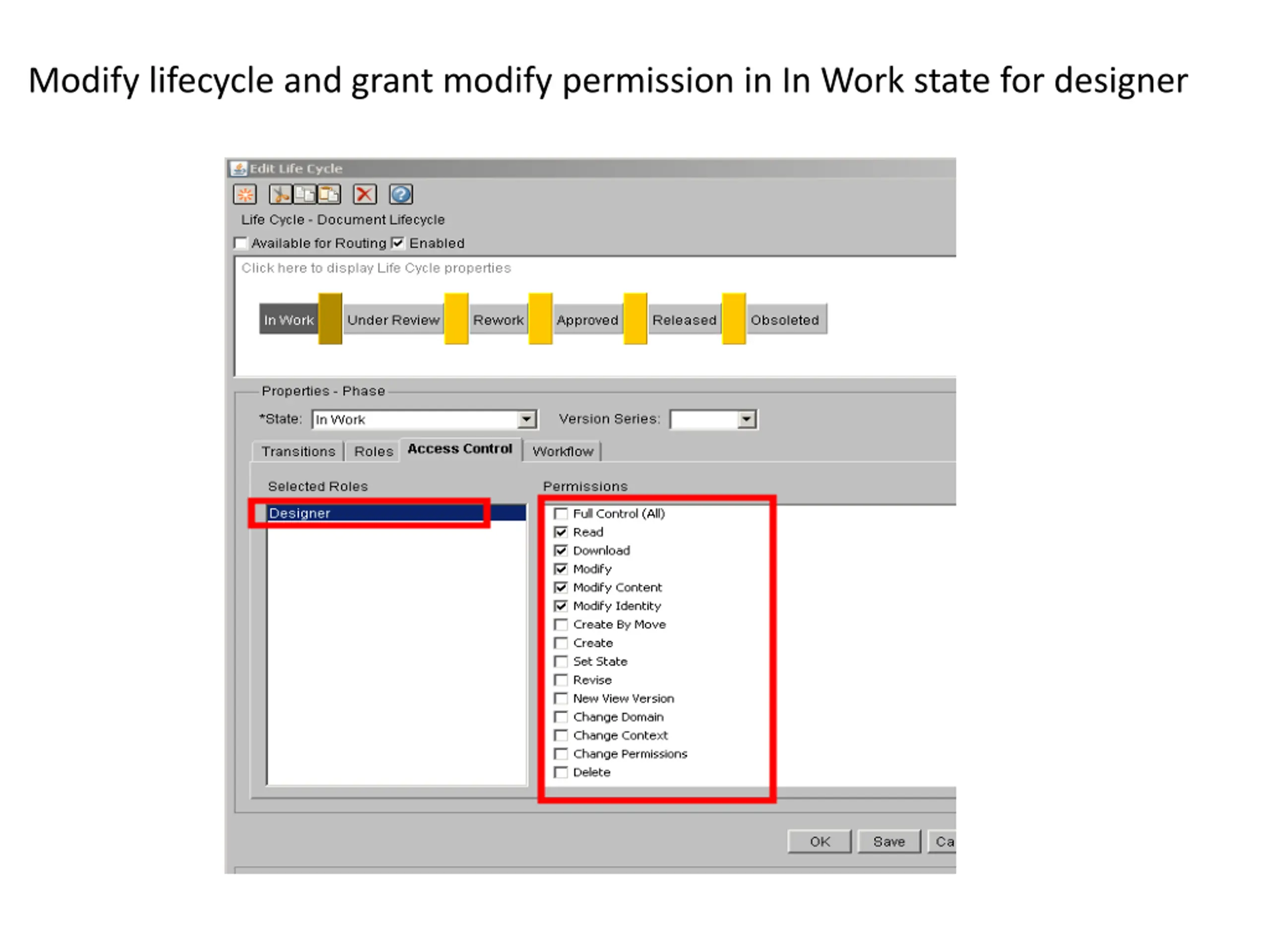This screenshot has height=952, width=1270.
Task: Switch to the Workflow tab
Action: (563, 452)
